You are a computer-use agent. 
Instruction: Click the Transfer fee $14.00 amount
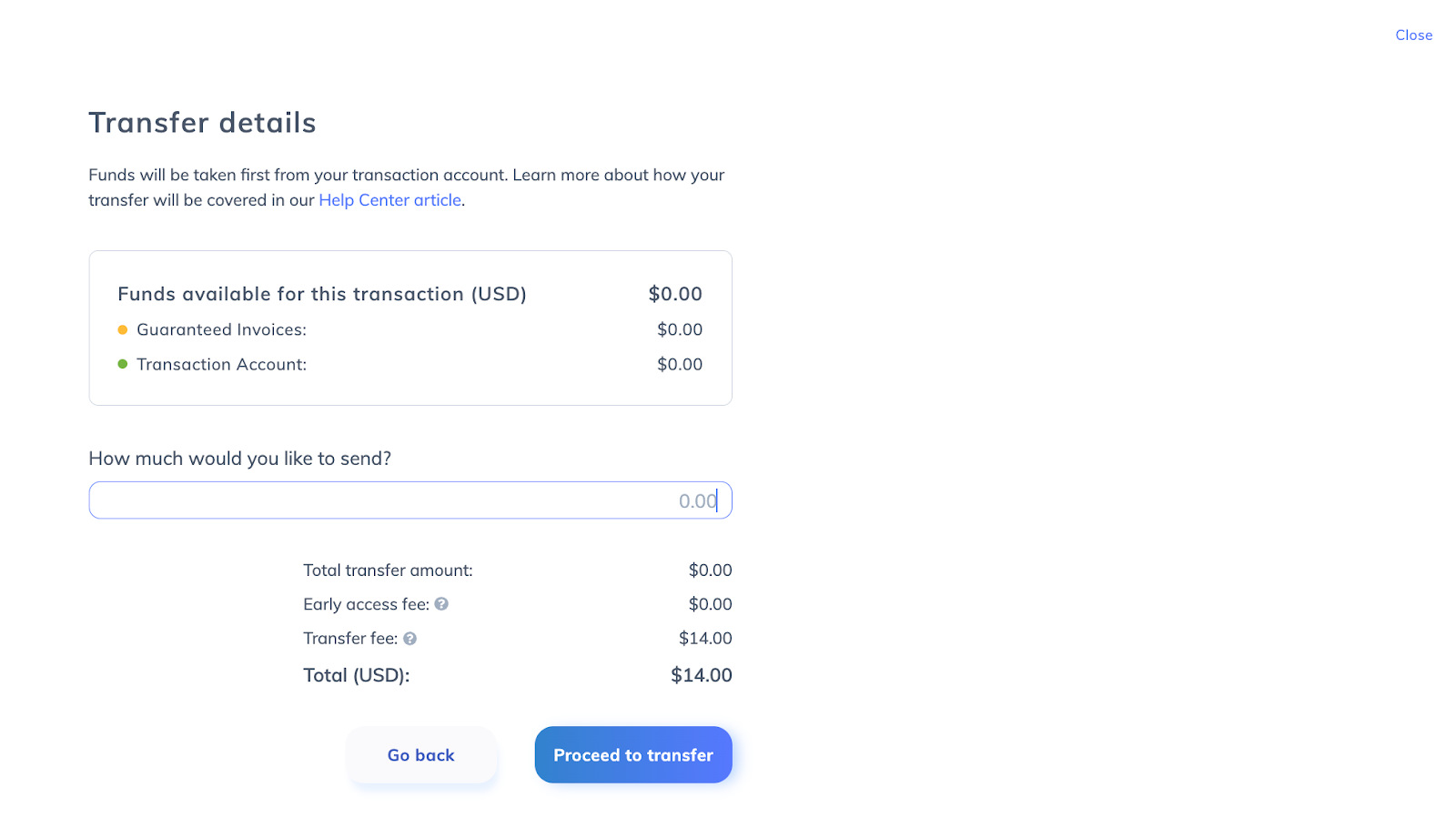pyautogui.click(x=705, y=639)
